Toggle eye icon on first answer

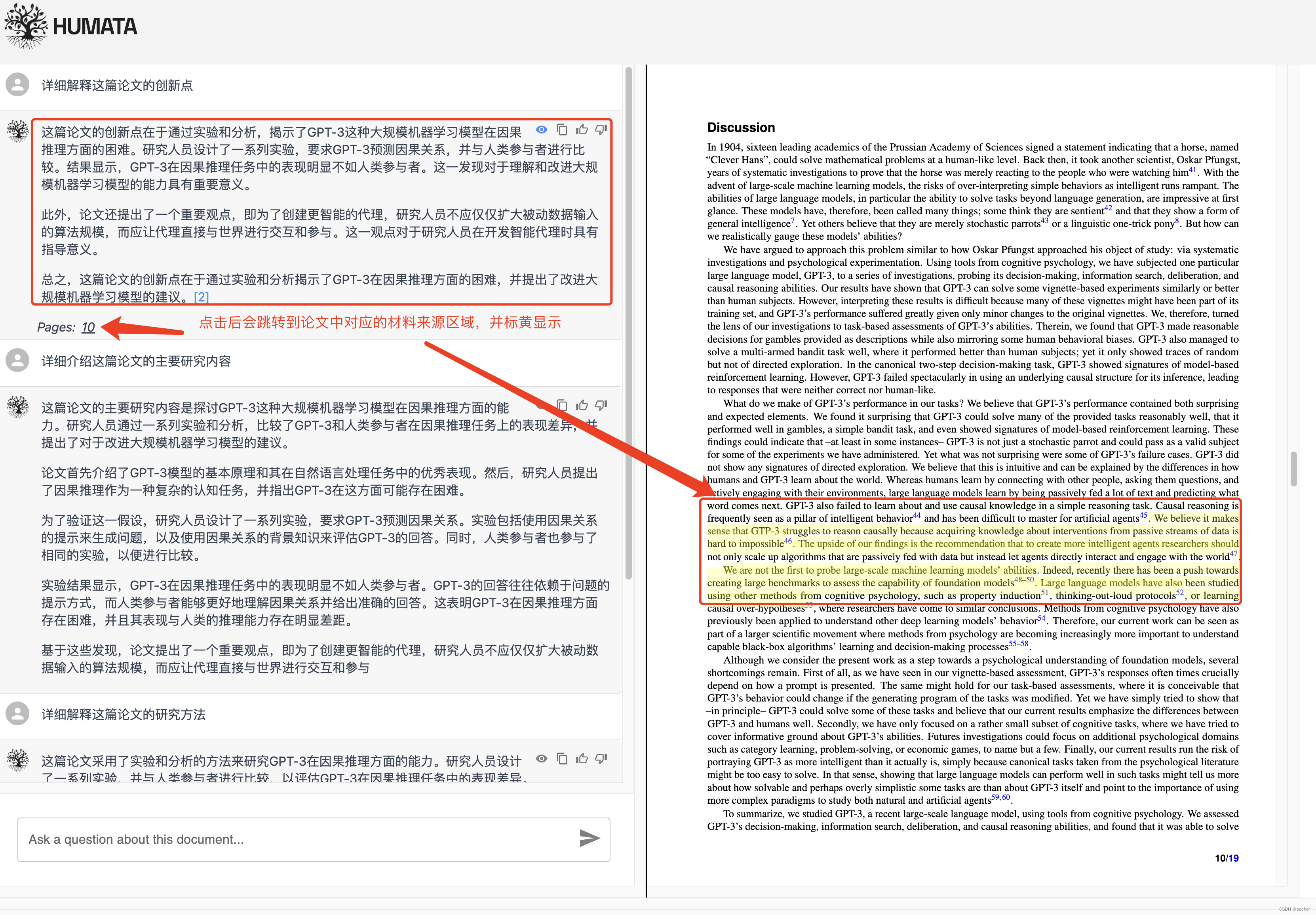(x=542, y=130)
